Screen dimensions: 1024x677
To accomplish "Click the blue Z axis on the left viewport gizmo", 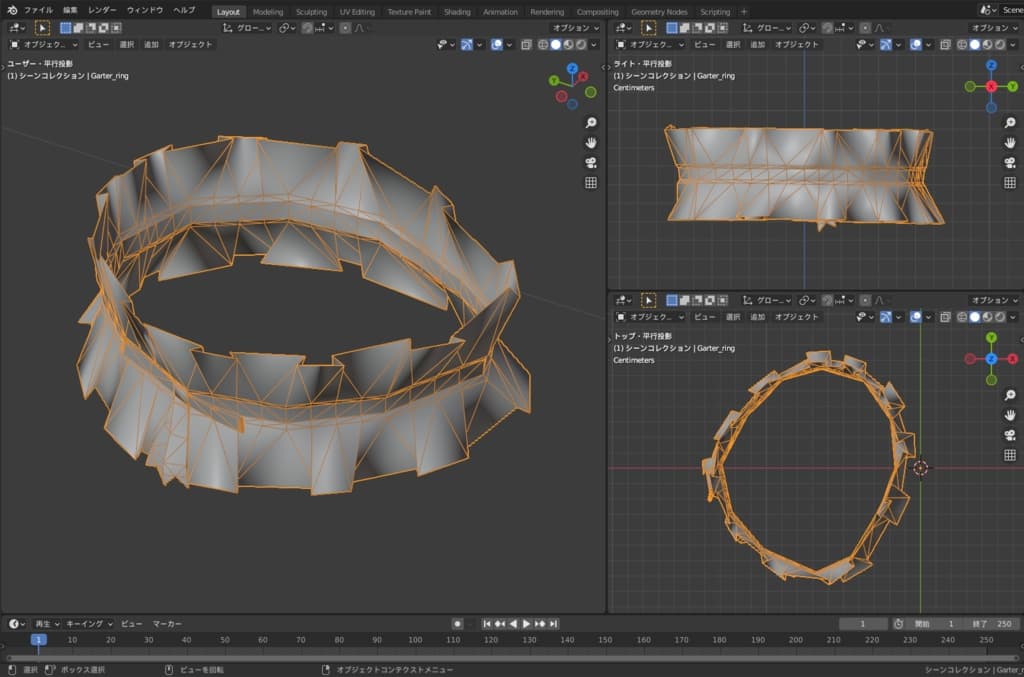I will [x=572, y=69].
